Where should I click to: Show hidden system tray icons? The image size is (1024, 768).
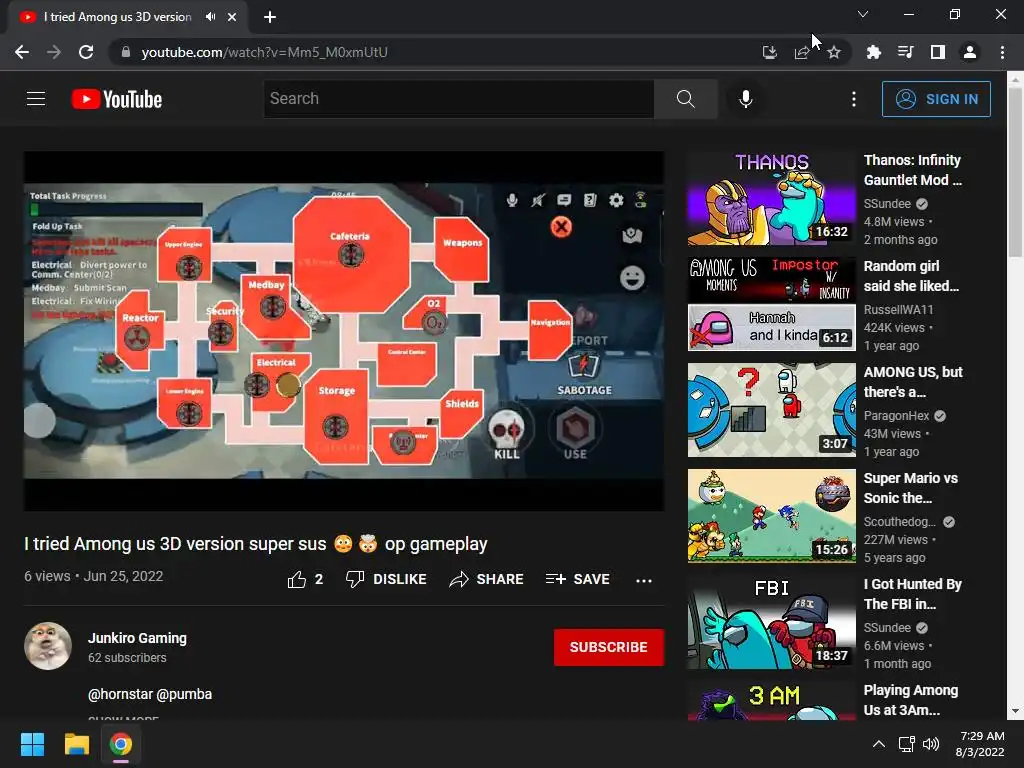pos(879,744)
